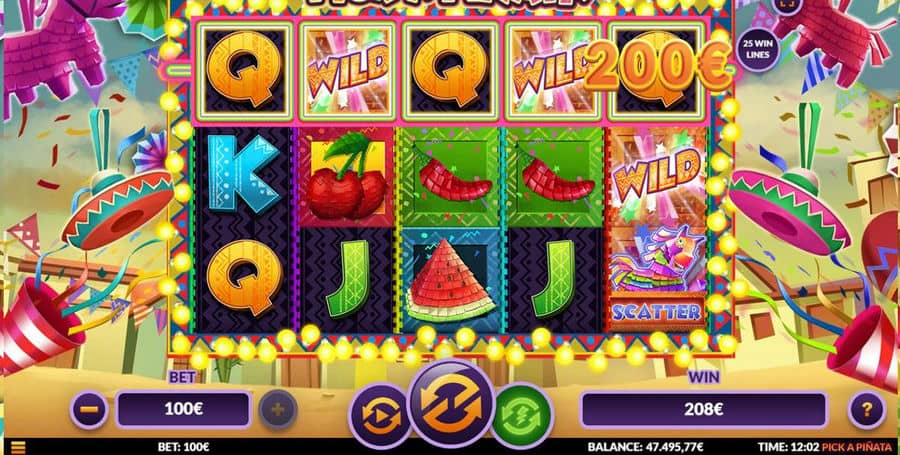Click the 208€ win amount display
The width and height of the screenshot is (900, 455).
704,410
